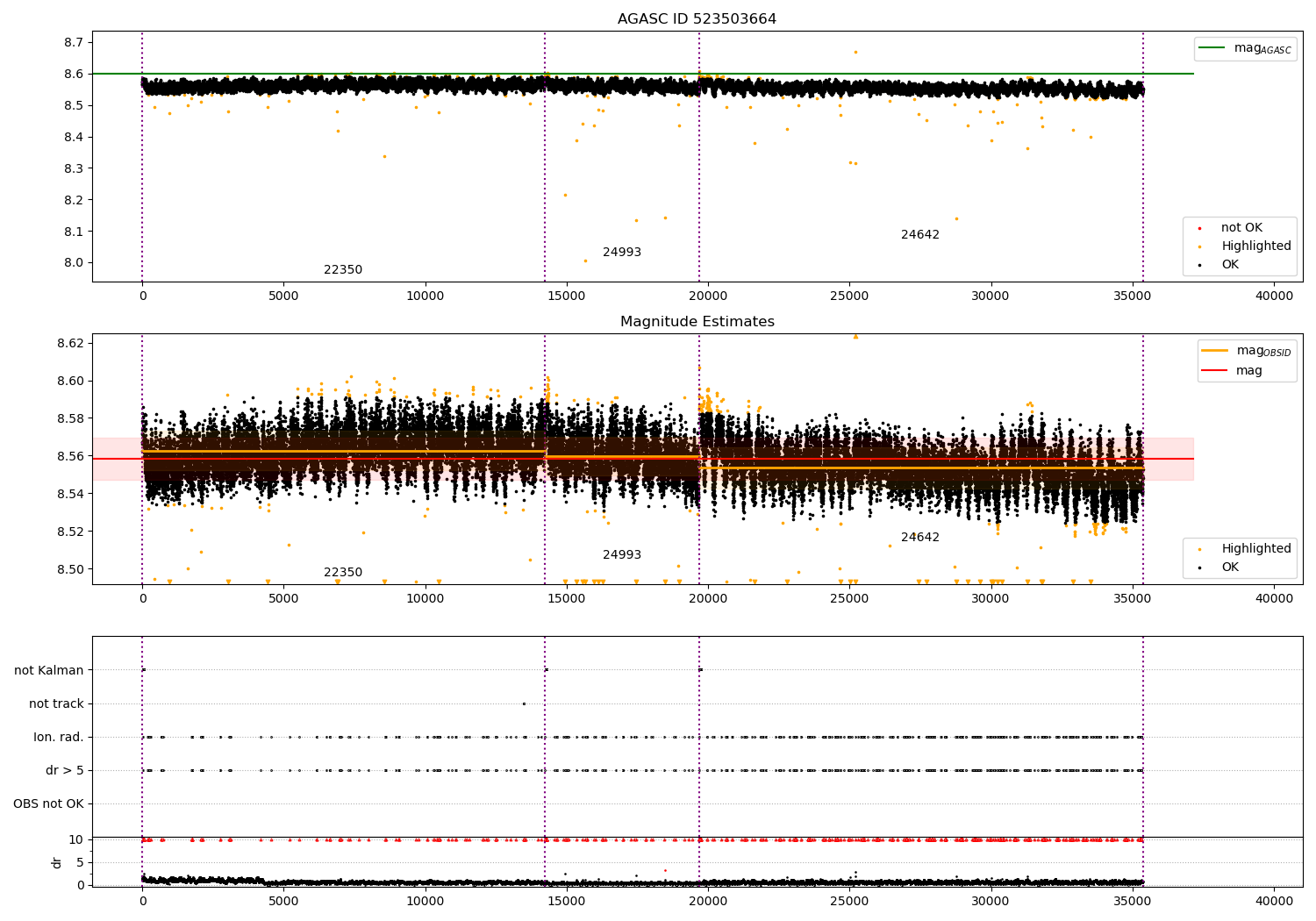Click the 'not track' axis label
Image resolution: width=1316 pixels, height=921 pixels.
(56, 703)
